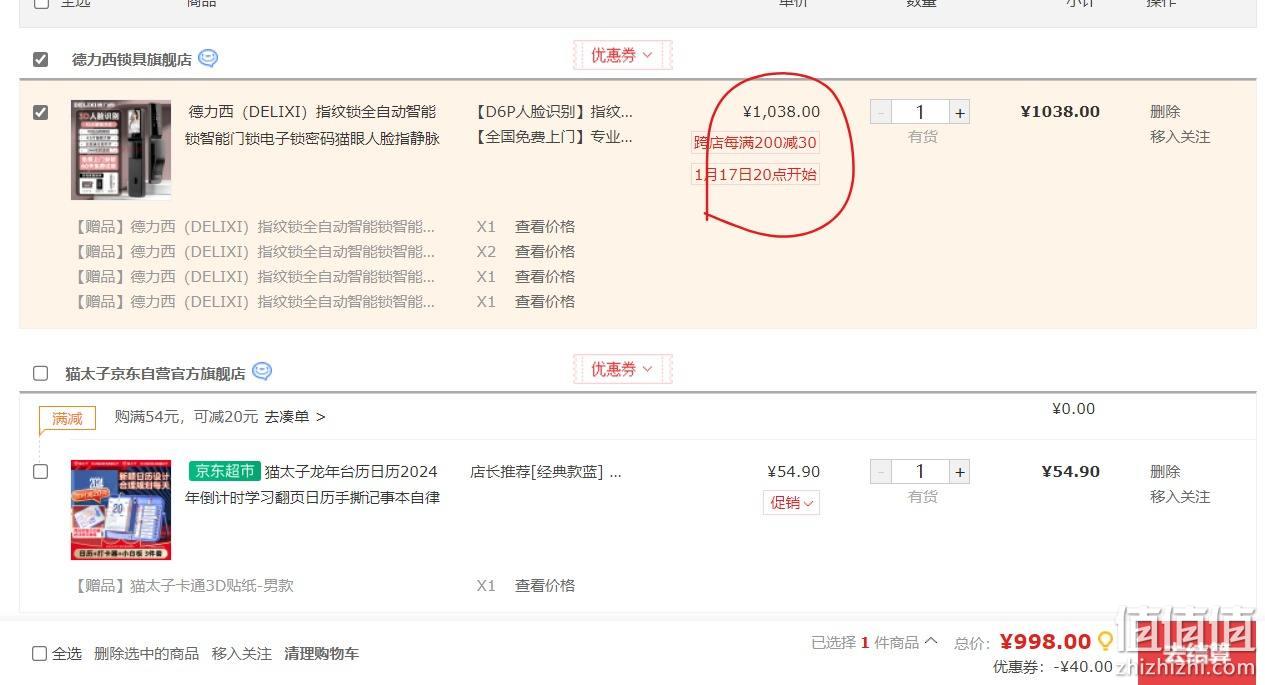Click the 优惠券: -¥40.00 text
The height and width of the screenshot is (685, 1265).
click(1052, 667)
